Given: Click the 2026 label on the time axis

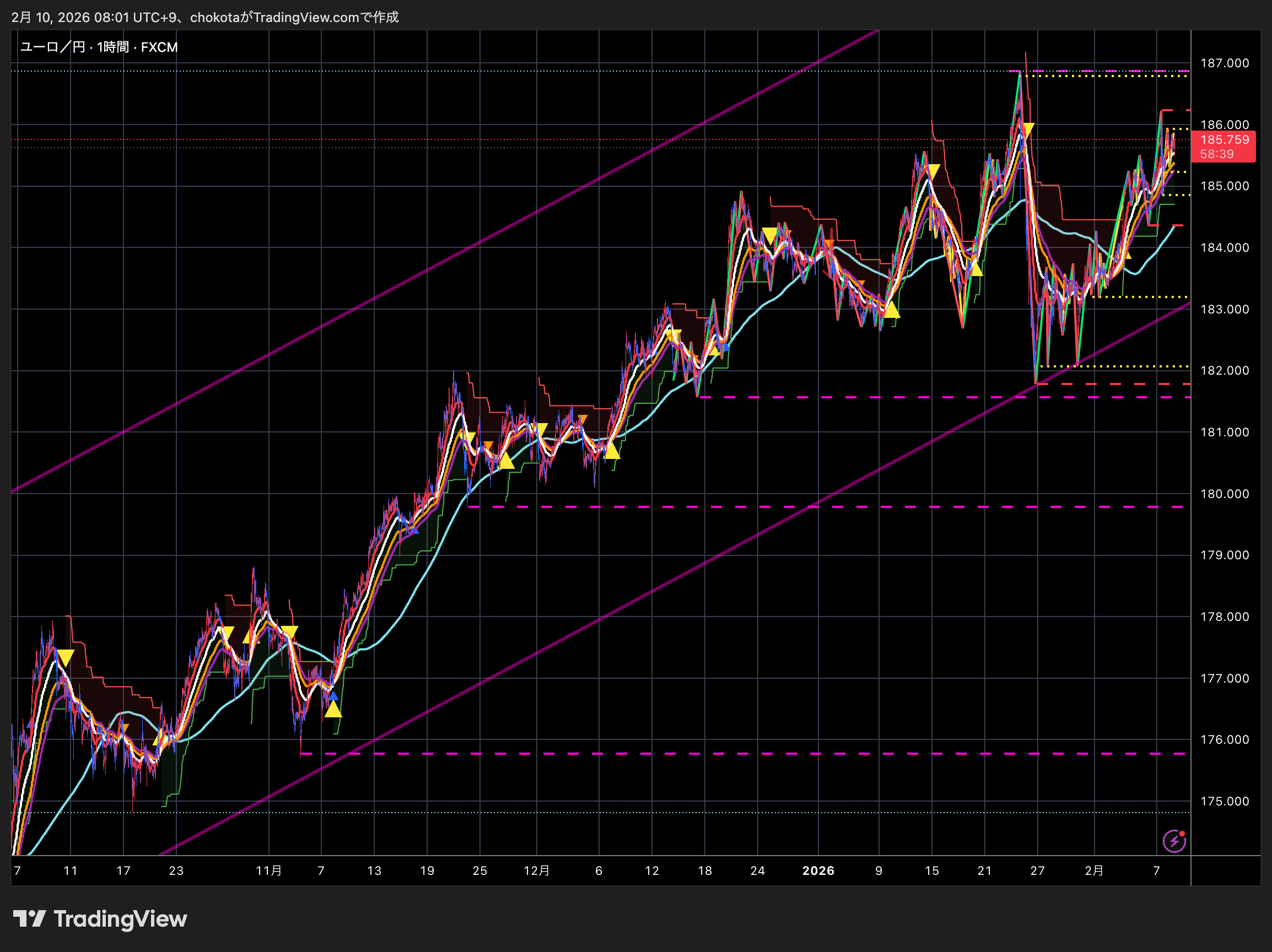Looking at the screenshot, I should pyautogui.click(x=818, y=870).
